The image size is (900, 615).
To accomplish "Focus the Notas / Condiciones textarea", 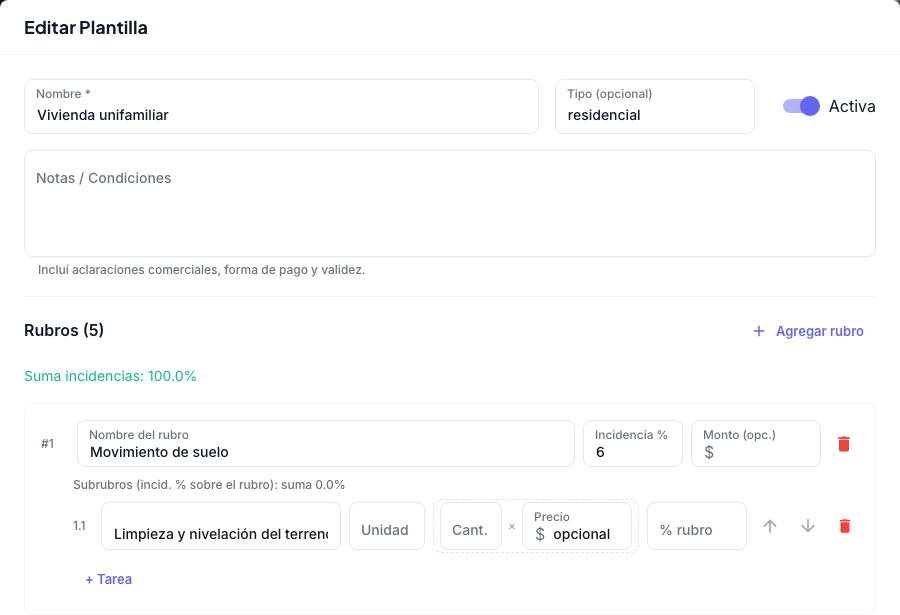I will coord(450,204).
